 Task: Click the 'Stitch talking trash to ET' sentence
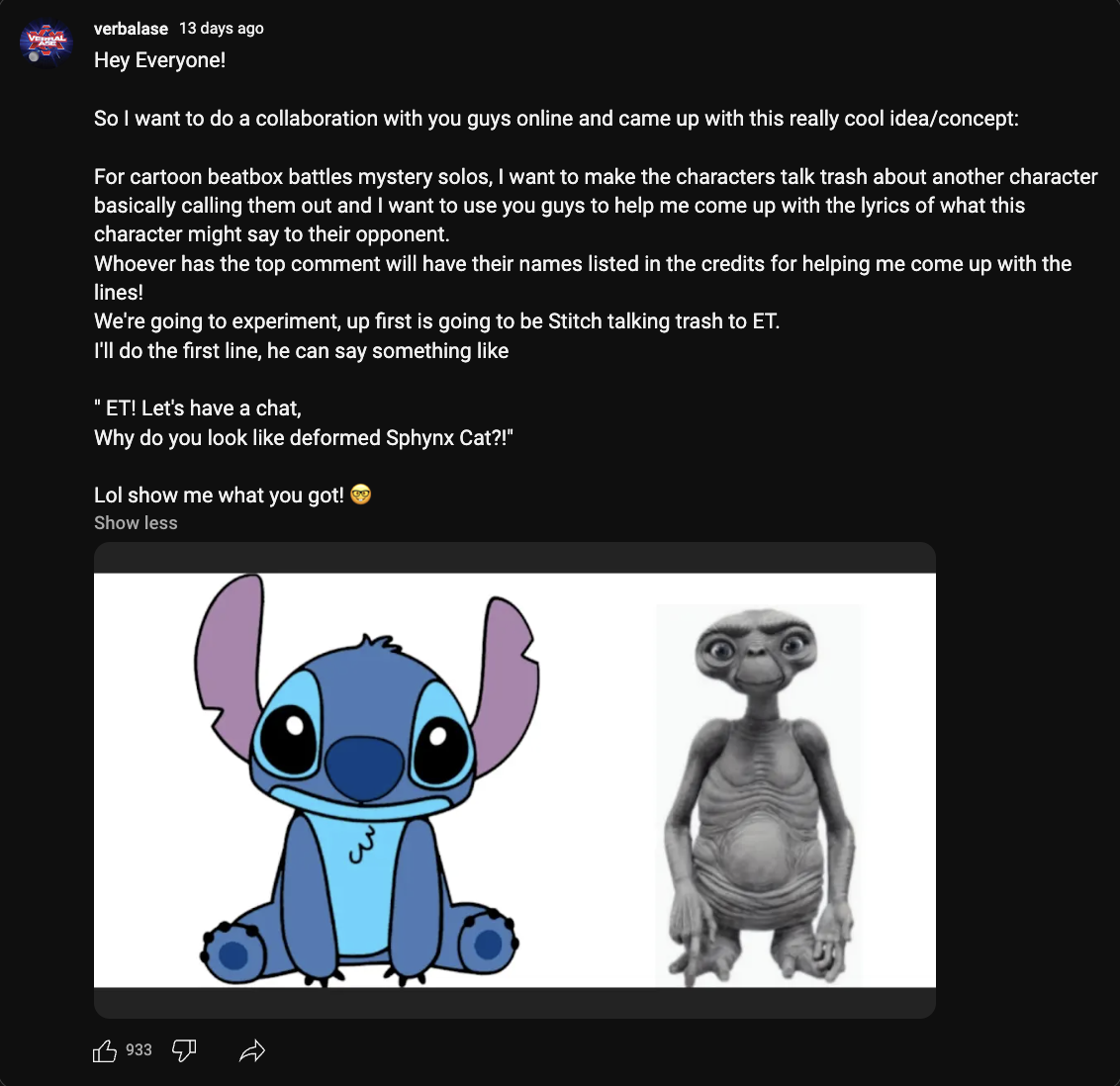click(x=436, y=321)
